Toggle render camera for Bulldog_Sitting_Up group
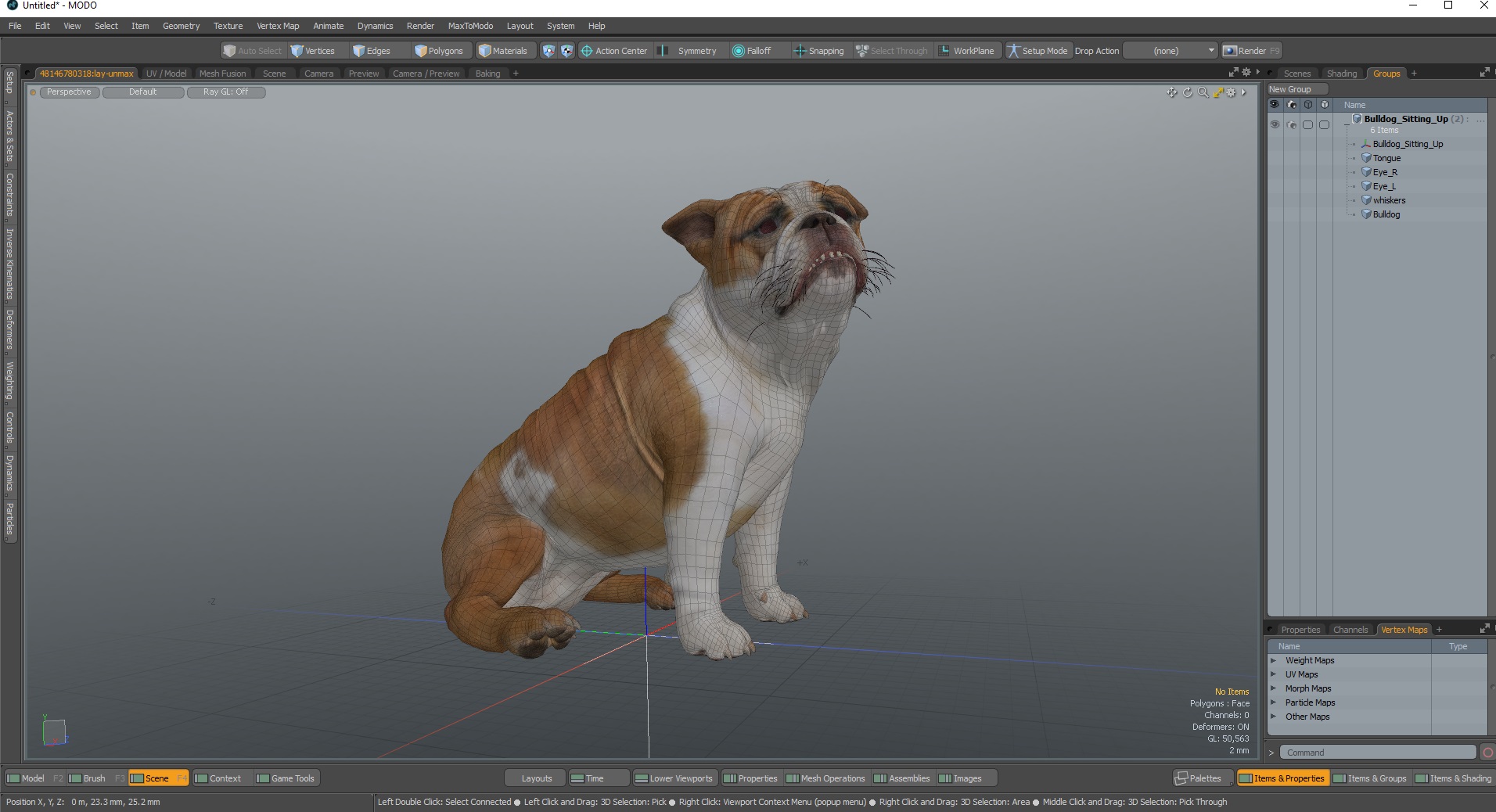This screenshot has width=1496, height=812. (1291, 125)
